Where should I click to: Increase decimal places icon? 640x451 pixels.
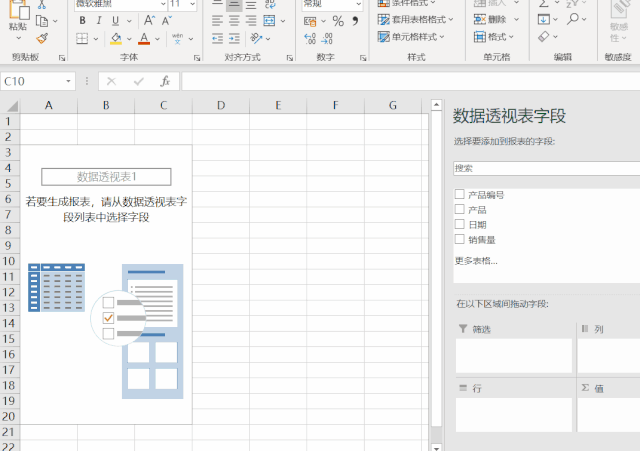[x=310, y=39]
